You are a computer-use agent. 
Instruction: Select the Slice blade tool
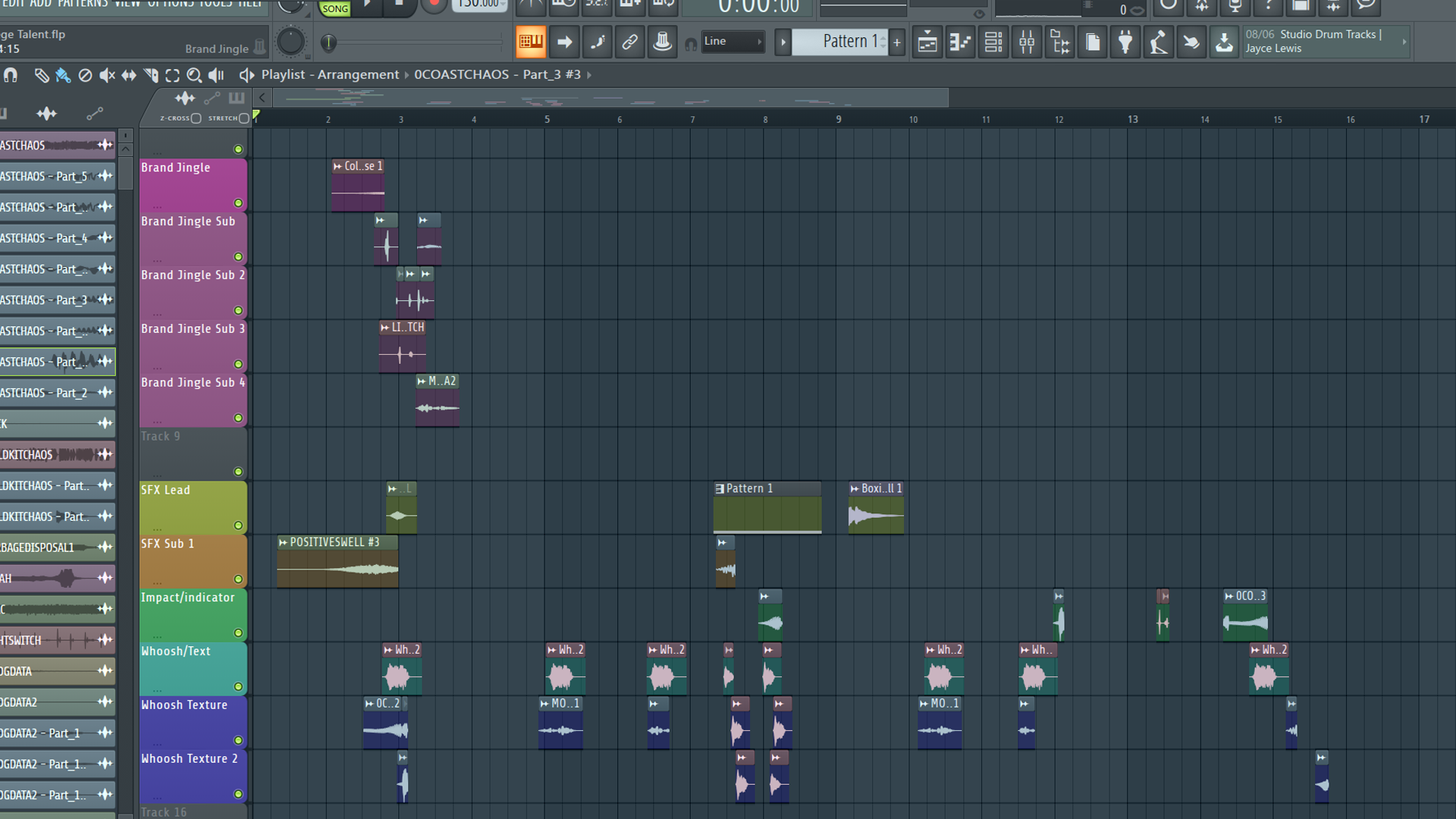(x=151, y=75)
